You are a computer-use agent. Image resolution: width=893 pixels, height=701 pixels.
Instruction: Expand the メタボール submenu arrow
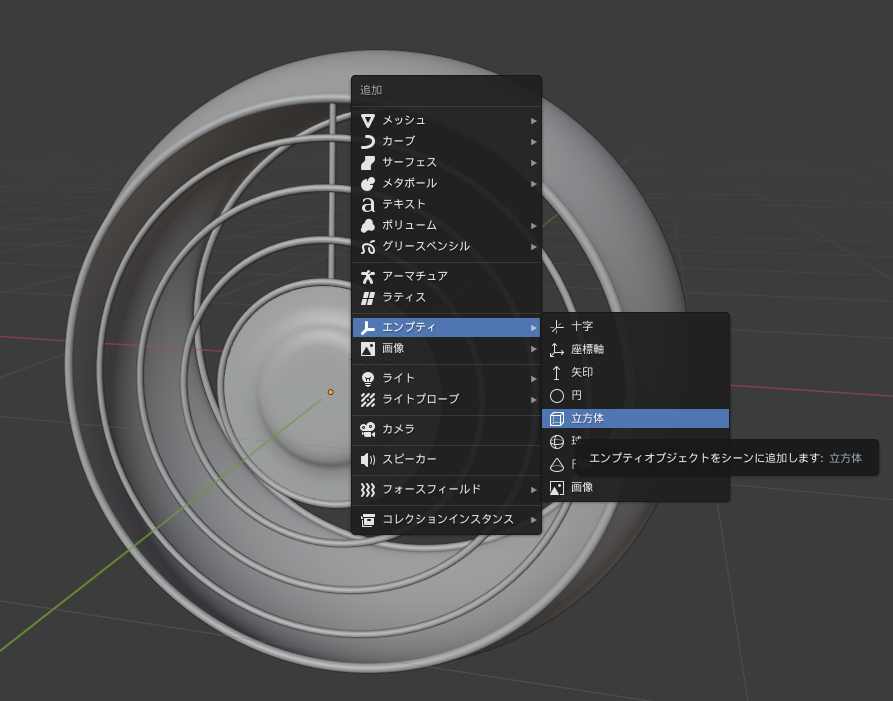pyautogui.click(x=534, y=184)
